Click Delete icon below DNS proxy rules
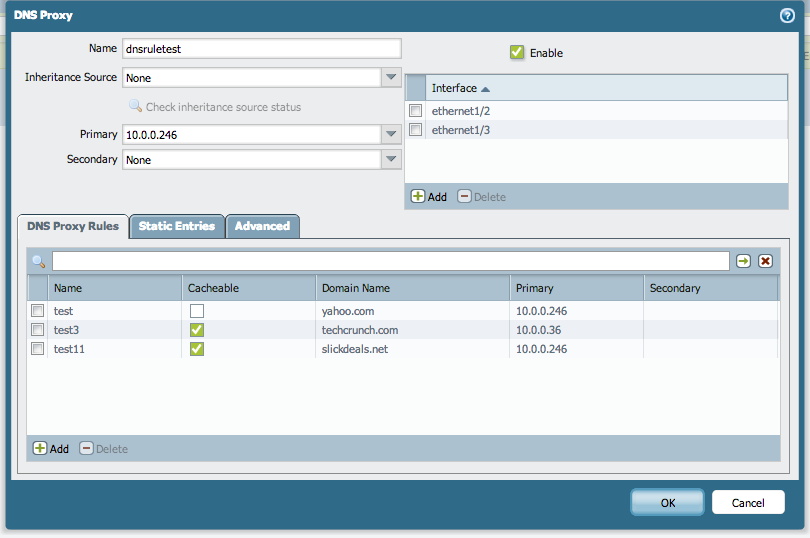This screenshot has width=810, height=538. pyautogui.click(x=86, y=449)
